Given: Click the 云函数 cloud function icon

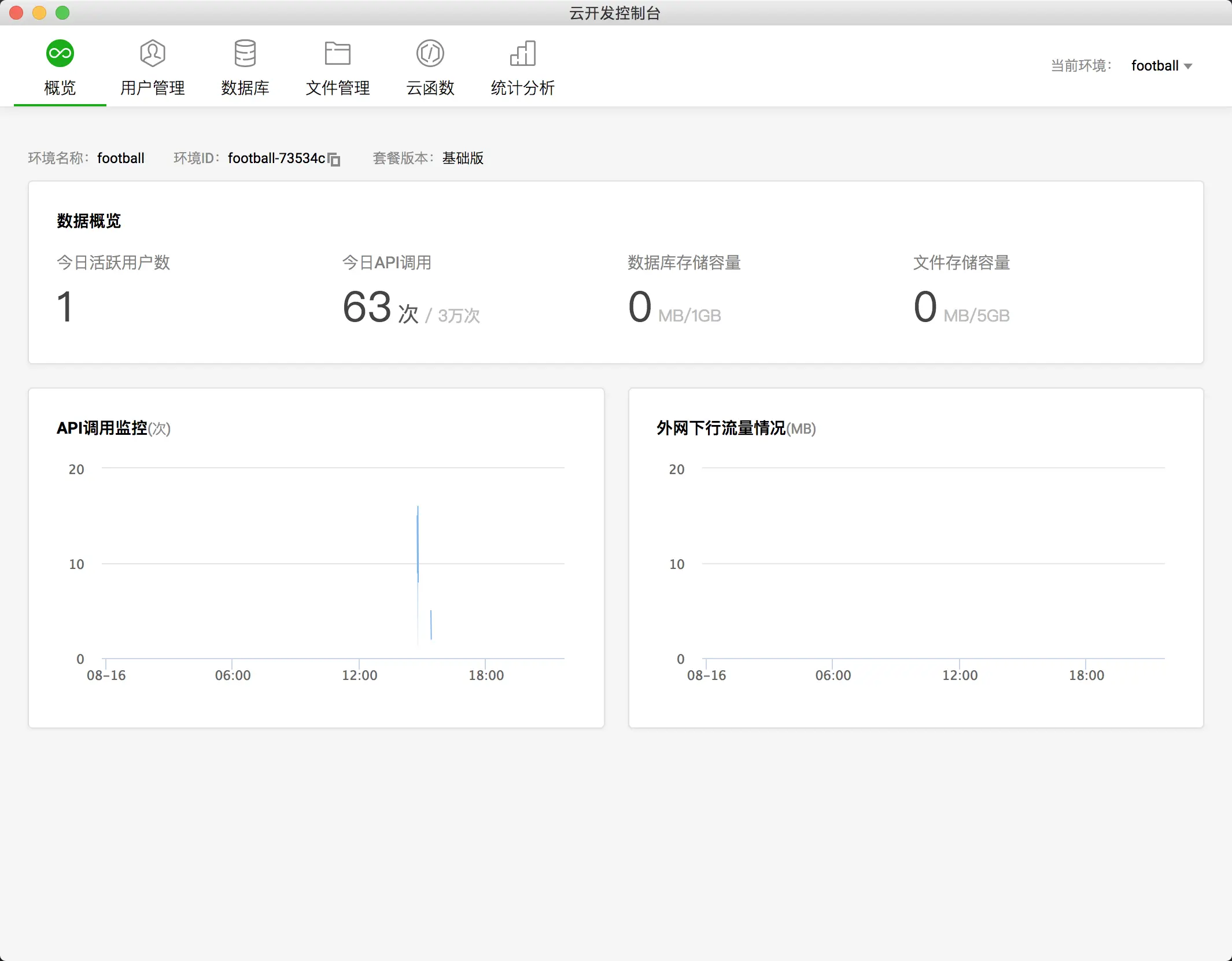Looking at the screenshot, I should pyautogui.click(x=430, y=53).
